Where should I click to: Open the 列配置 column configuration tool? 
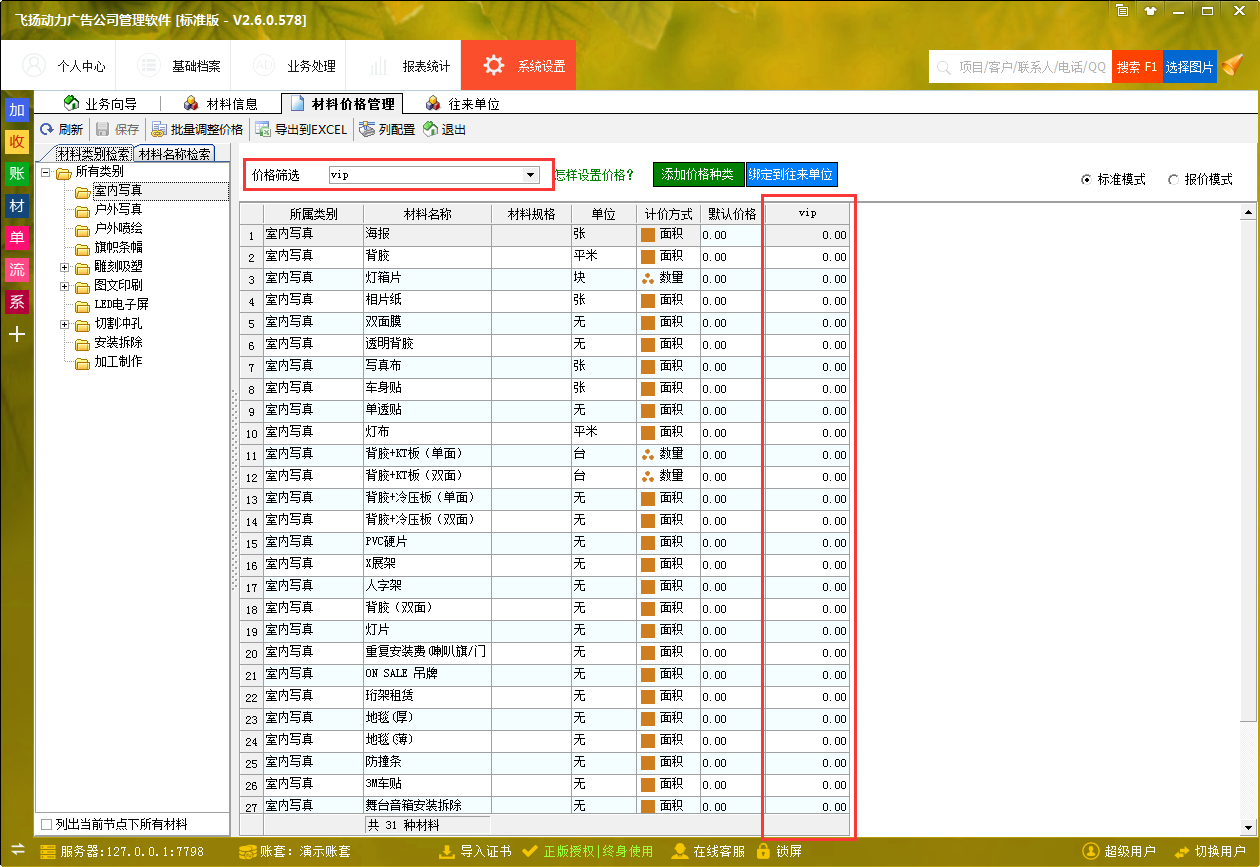pos(386,128)
